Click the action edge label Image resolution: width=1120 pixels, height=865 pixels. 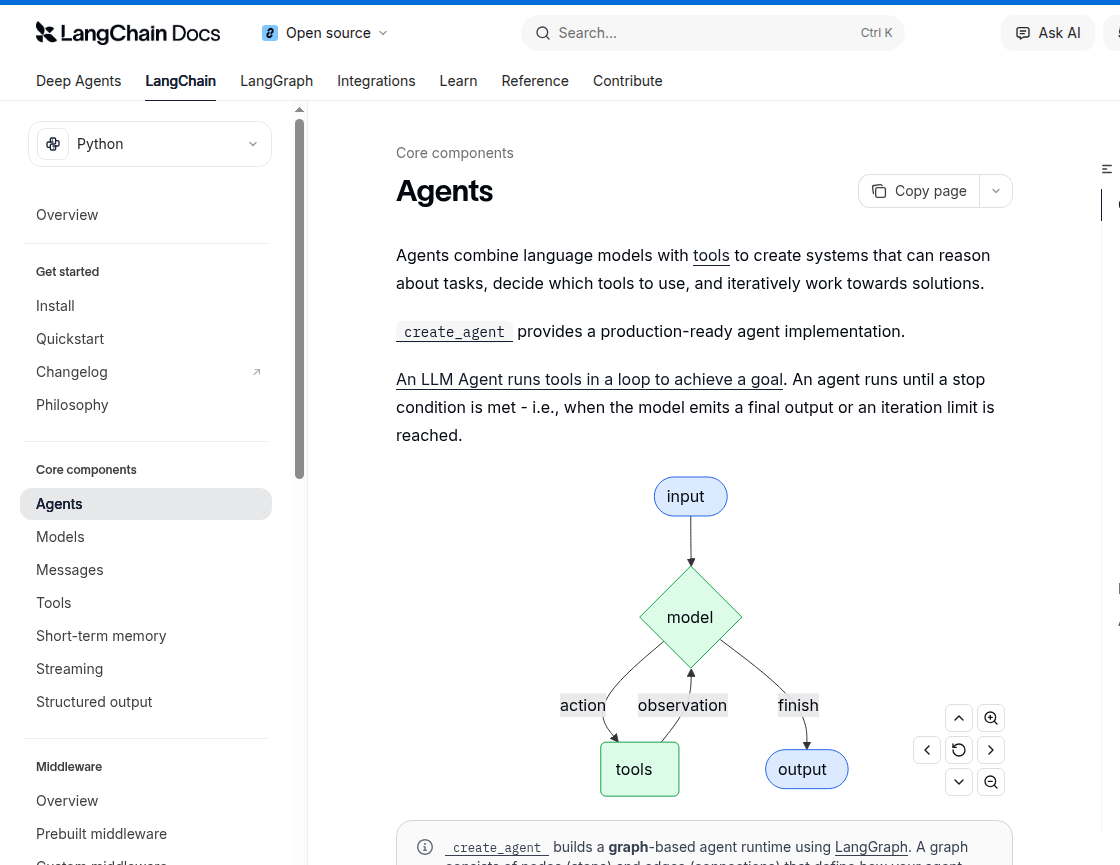coord(583,705)
